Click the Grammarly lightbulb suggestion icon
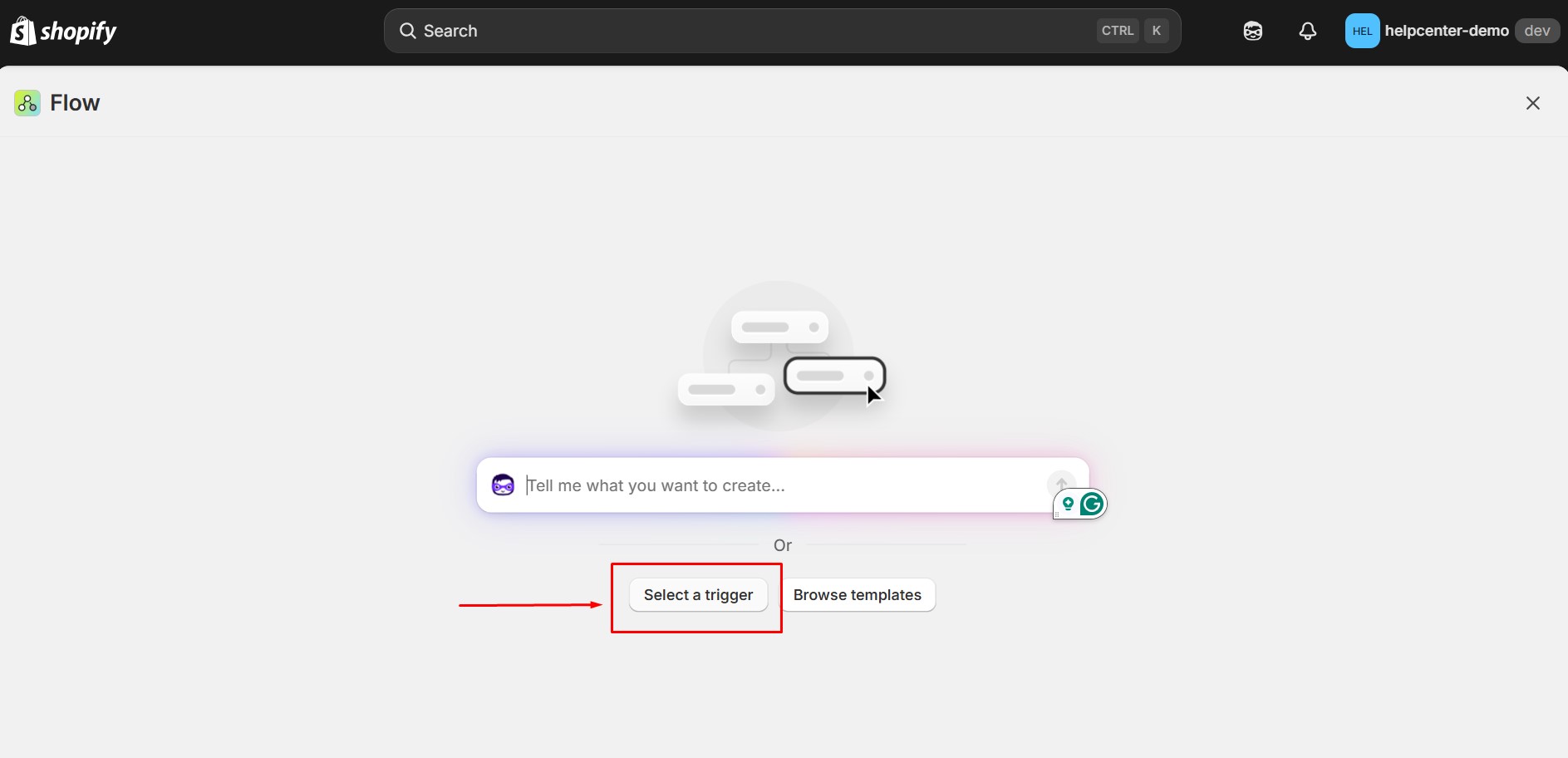The height and width of the screenshot is (758, 1568). (1068, 504)
